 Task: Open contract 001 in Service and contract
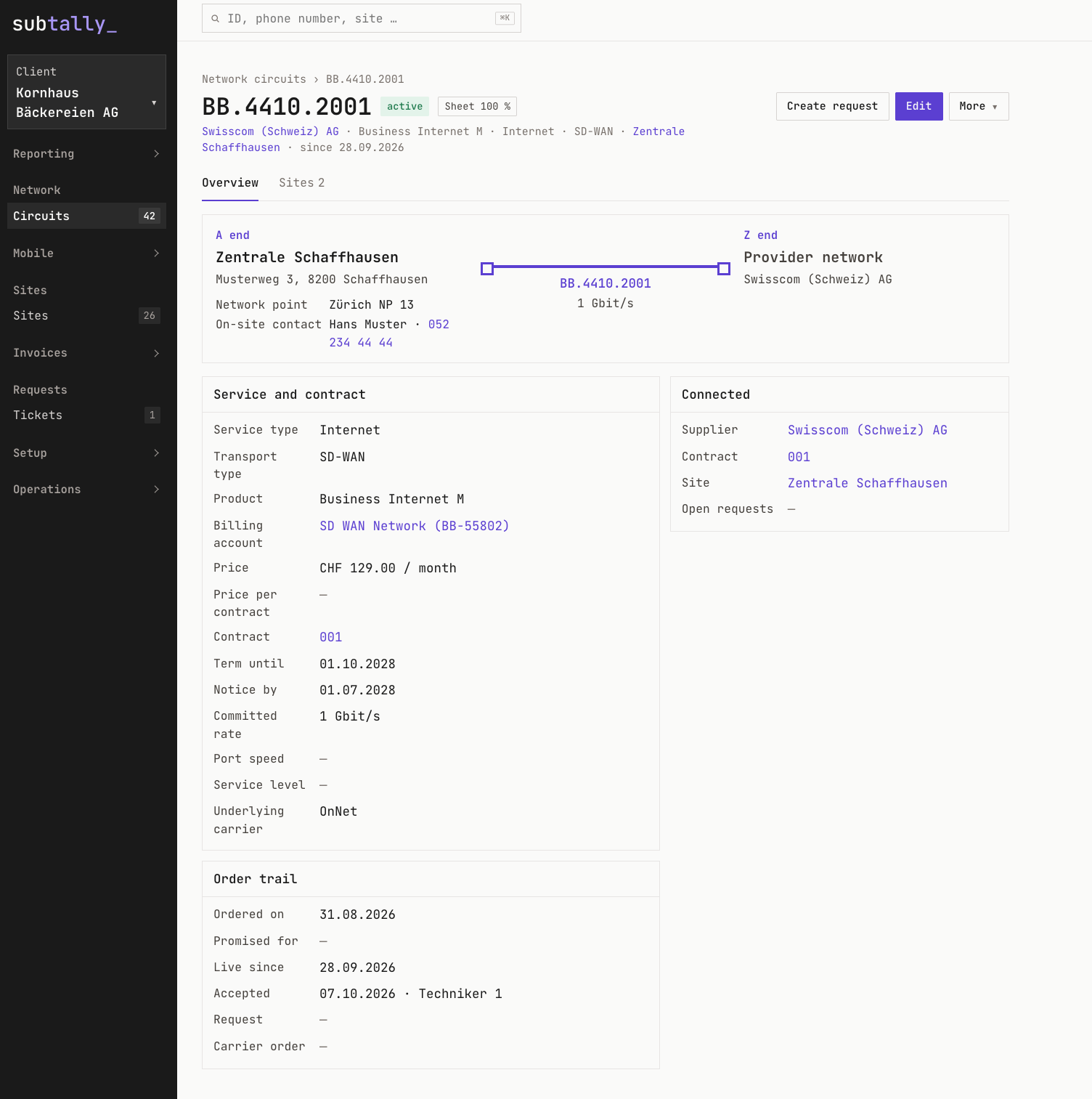(330, 637)
